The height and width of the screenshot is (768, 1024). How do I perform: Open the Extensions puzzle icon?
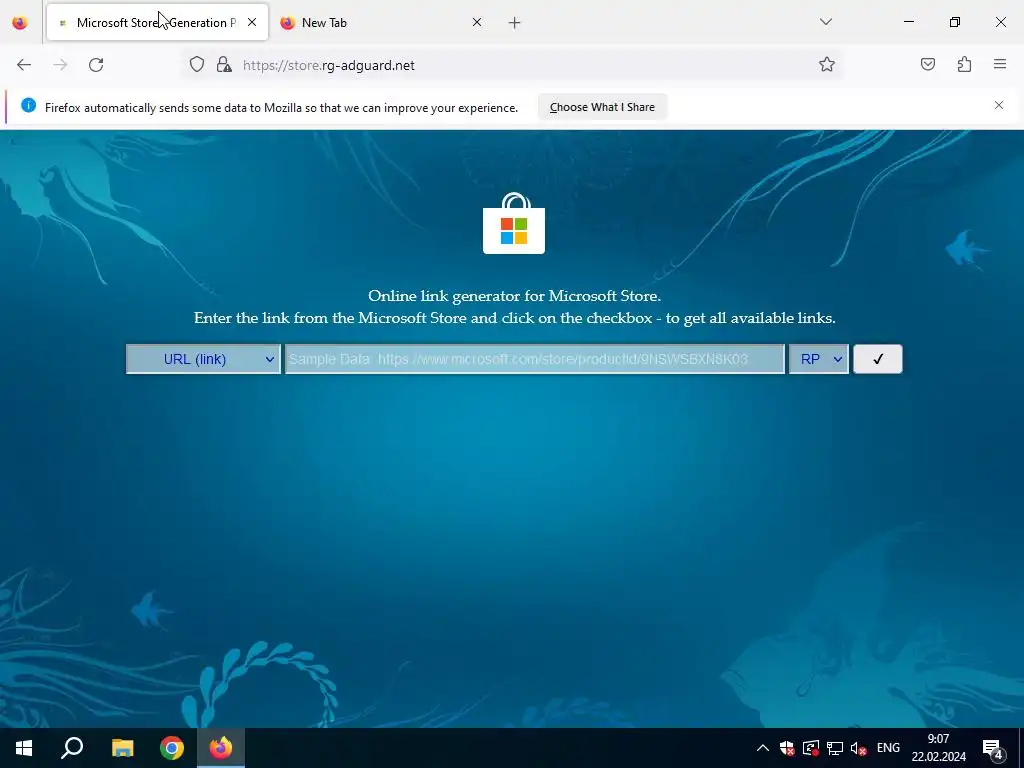click(x=964, y=64)
